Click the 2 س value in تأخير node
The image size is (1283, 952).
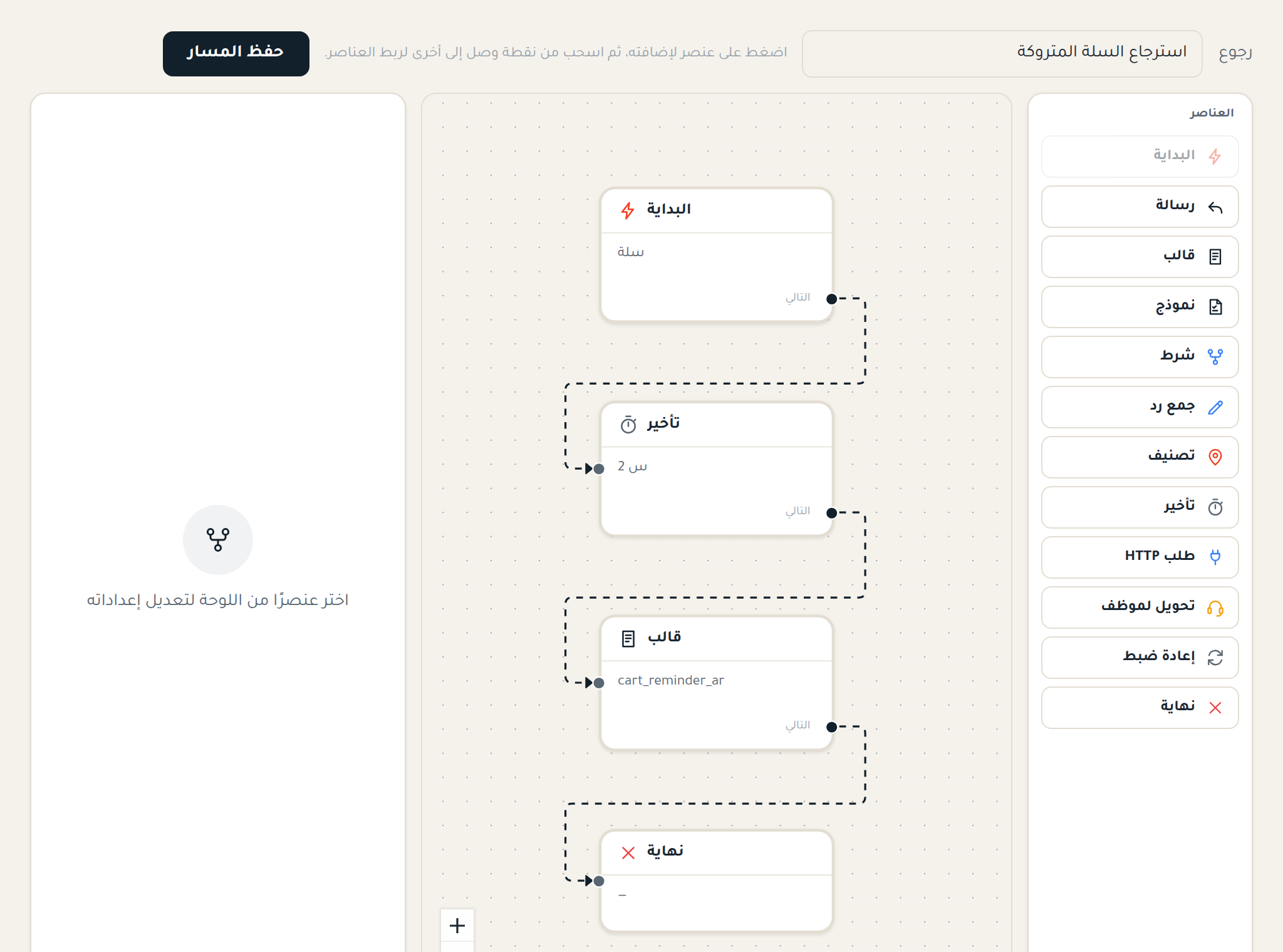tap(632, 467)
